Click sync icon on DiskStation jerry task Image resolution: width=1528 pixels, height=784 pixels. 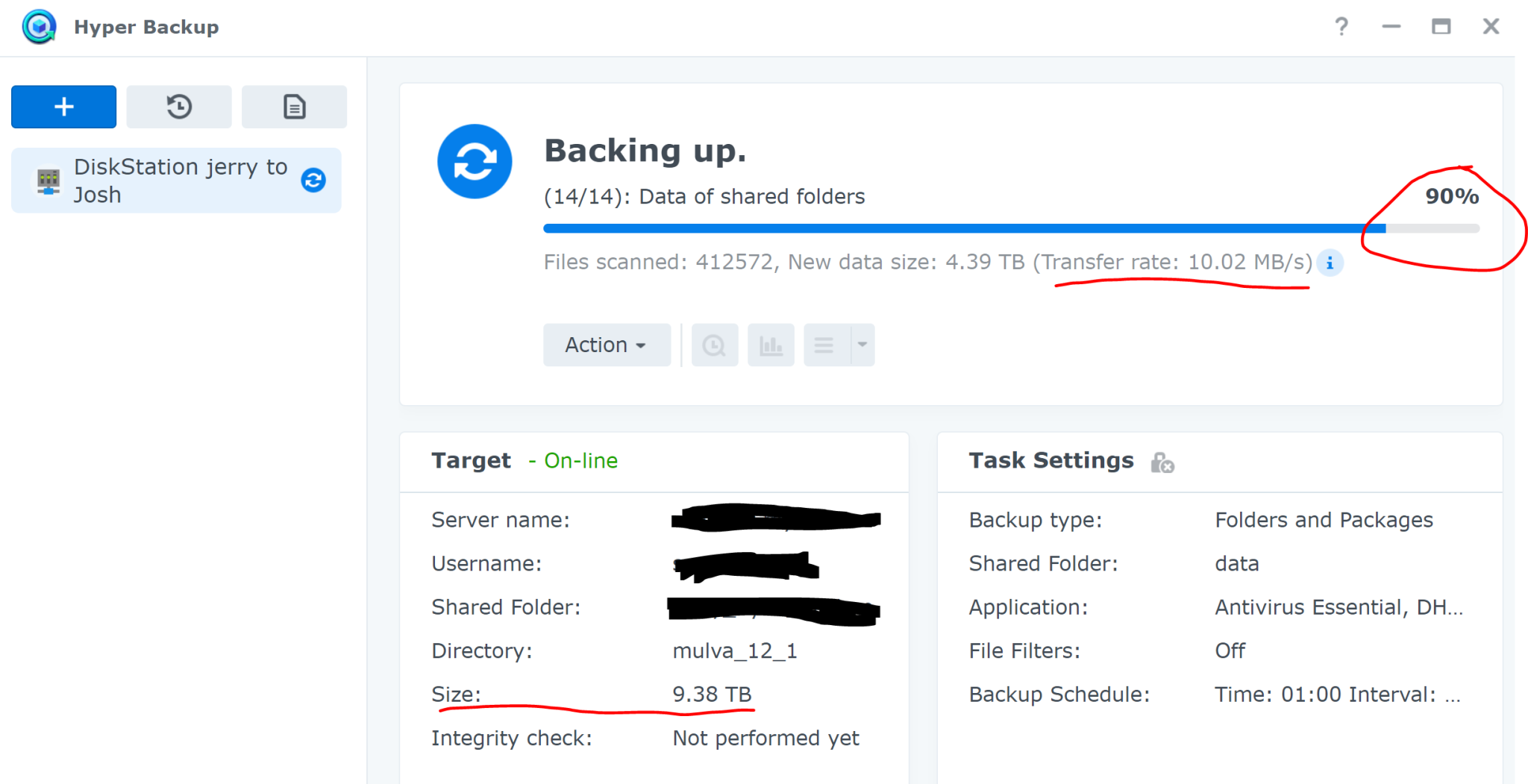point(313,180)
